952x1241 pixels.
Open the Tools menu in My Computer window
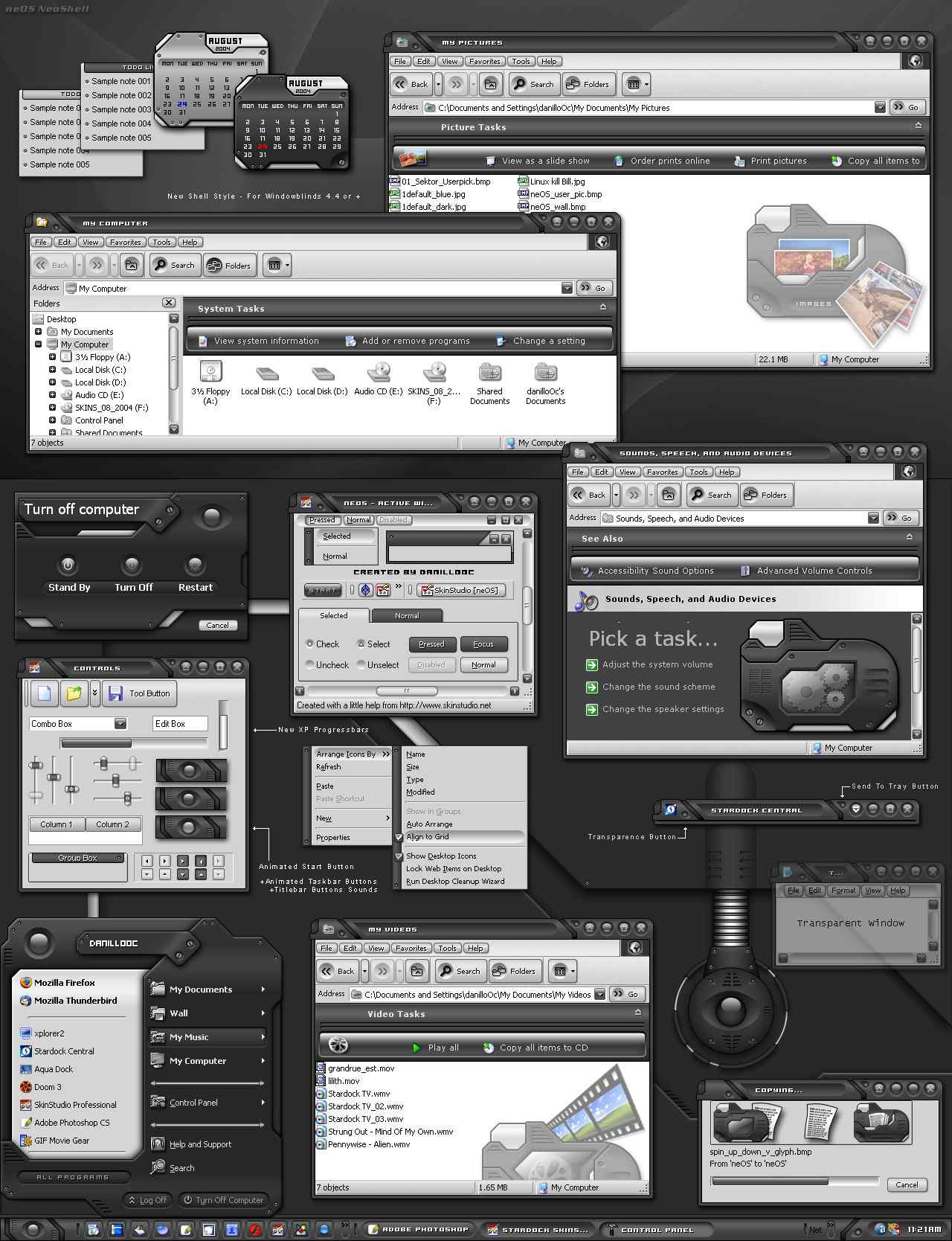click(x=161, y=242)
